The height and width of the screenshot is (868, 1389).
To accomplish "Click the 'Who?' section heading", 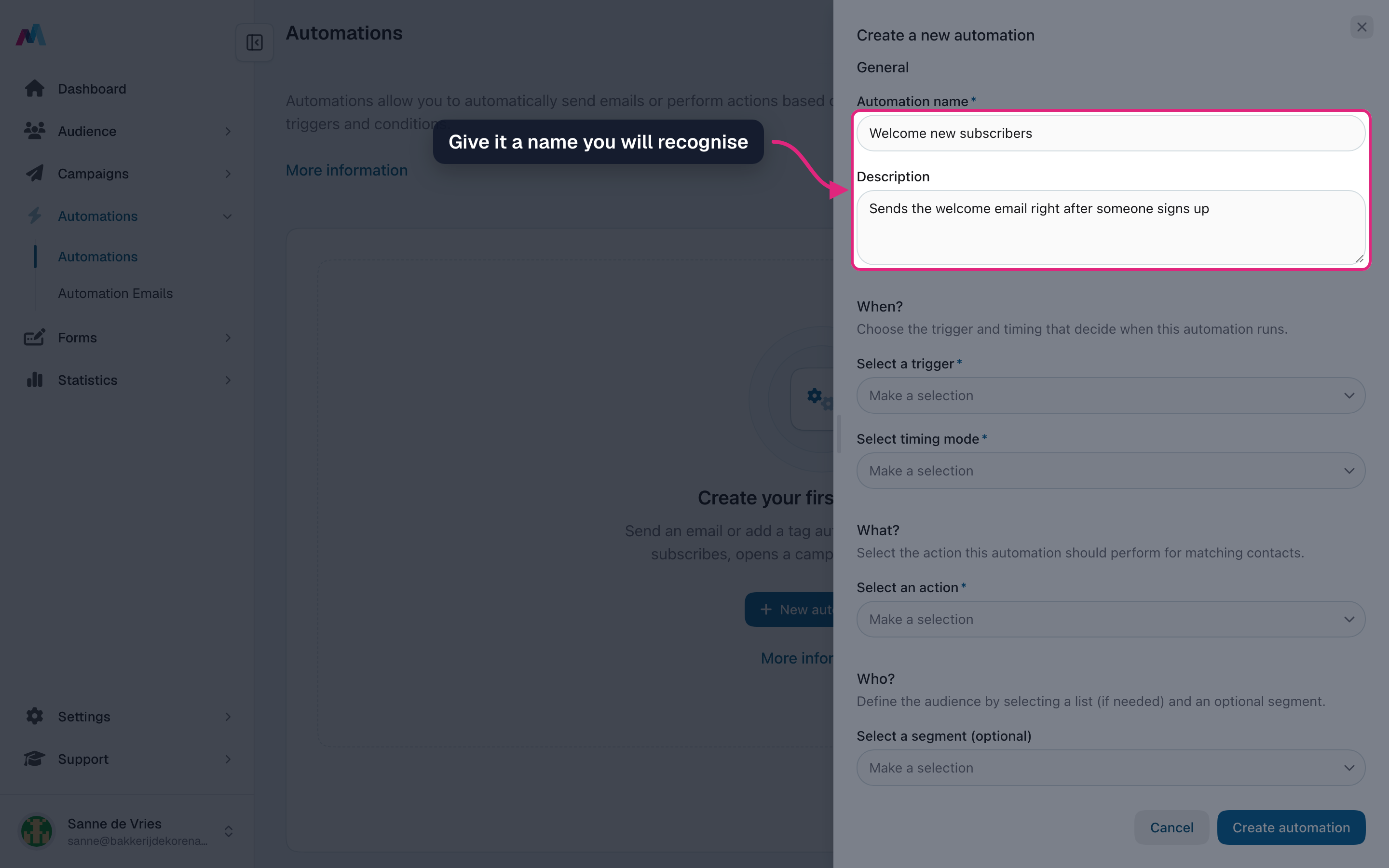I will tap(875, 678).
